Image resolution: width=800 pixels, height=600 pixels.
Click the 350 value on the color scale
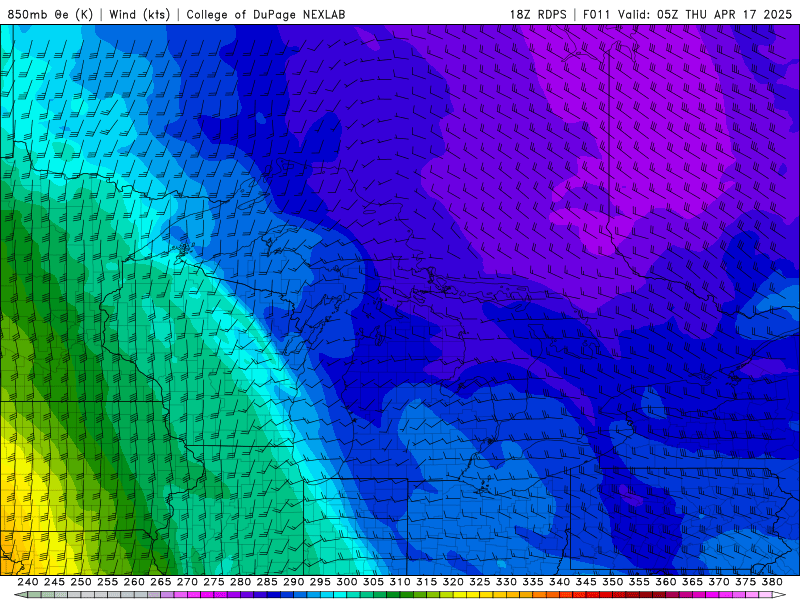(612, 582)
